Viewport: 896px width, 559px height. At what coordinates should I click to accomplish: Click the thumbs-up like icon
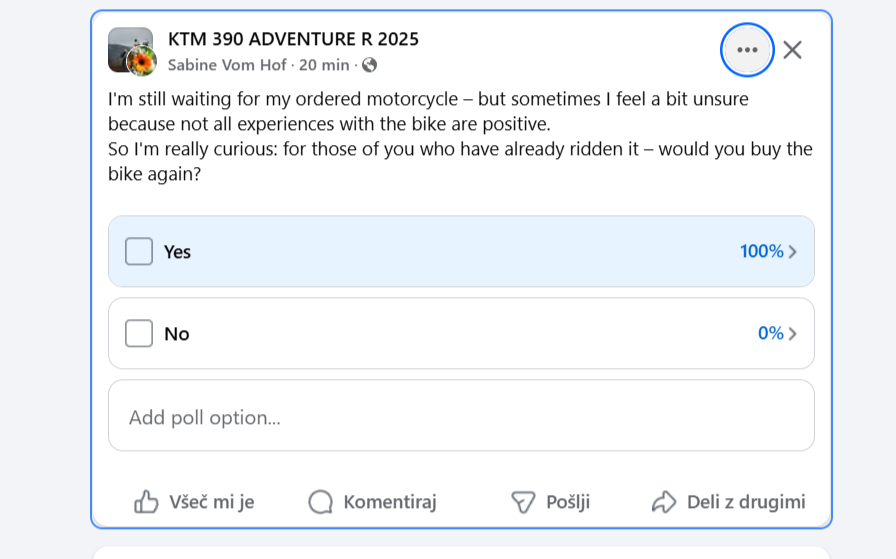[x=146, y=502]
